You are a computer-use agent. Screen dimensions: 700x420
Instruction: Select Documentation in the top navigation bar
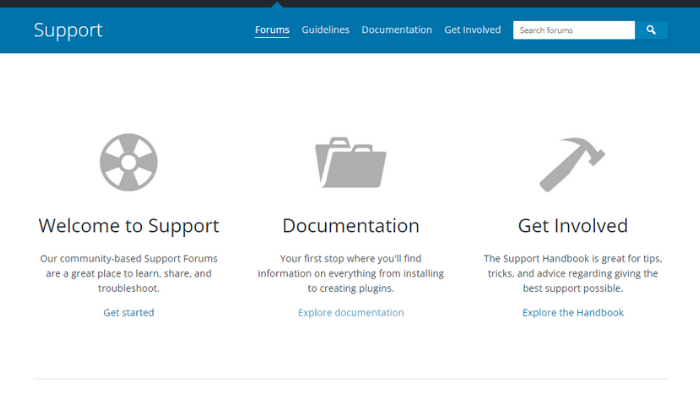pyautogui.click(x=396, y=30)
